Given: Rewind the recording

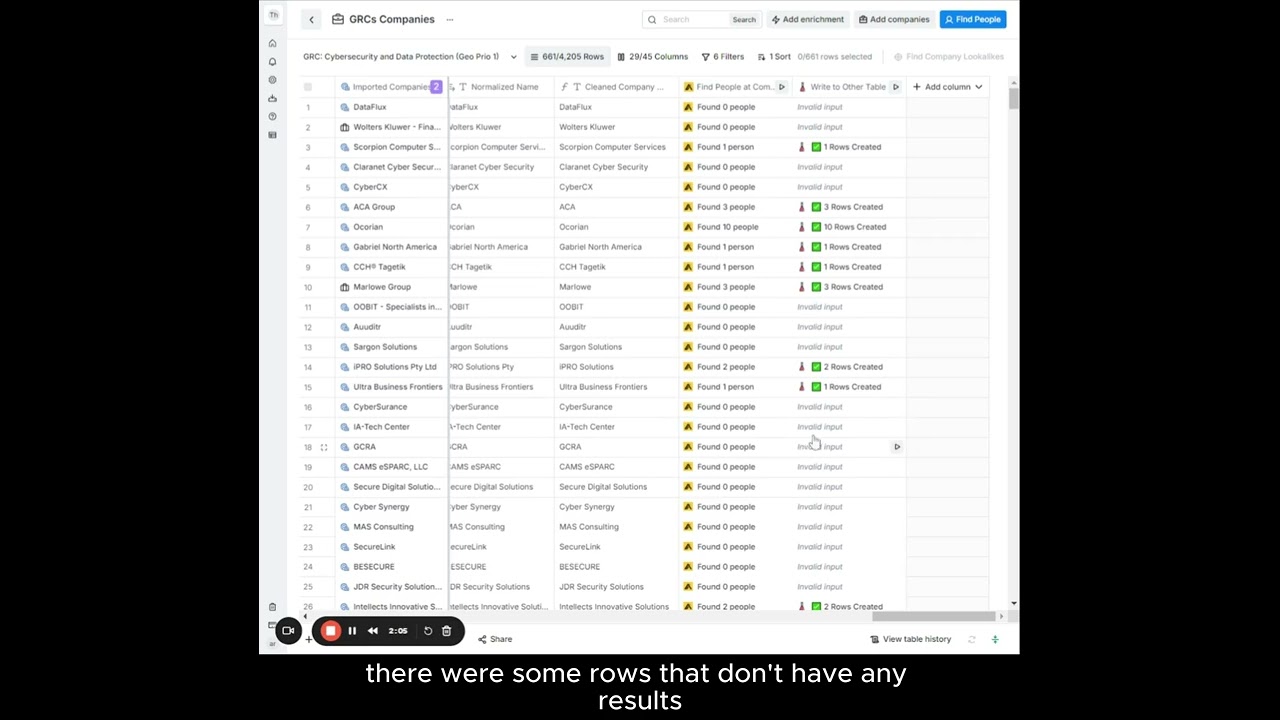Looking at the screenshot, I should pos(373,631).
